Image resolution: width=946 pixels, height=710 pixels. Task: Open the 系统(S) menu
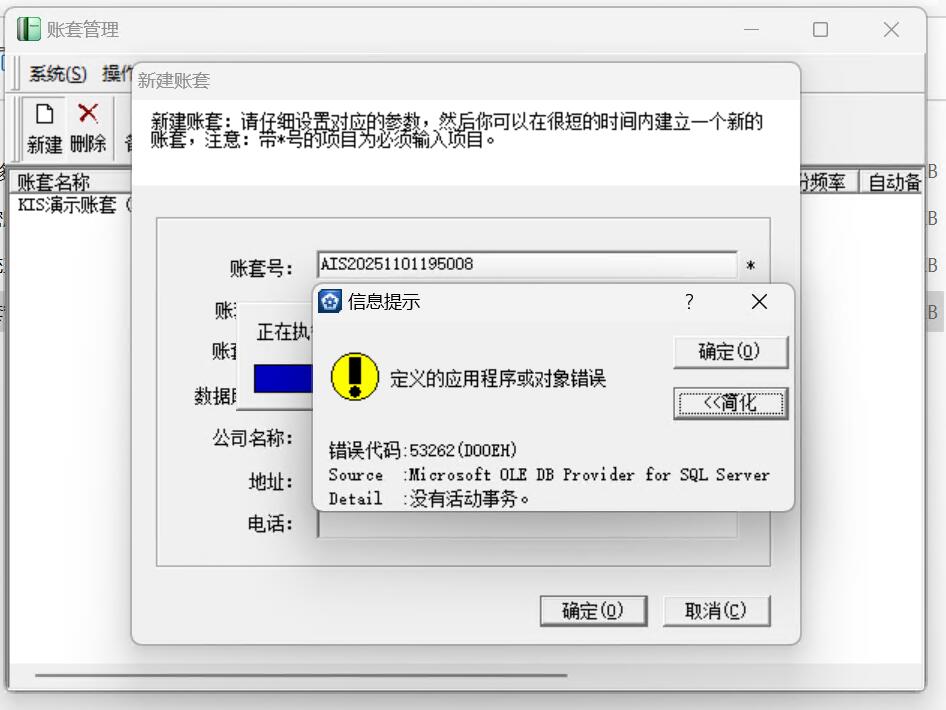(58, 74)
